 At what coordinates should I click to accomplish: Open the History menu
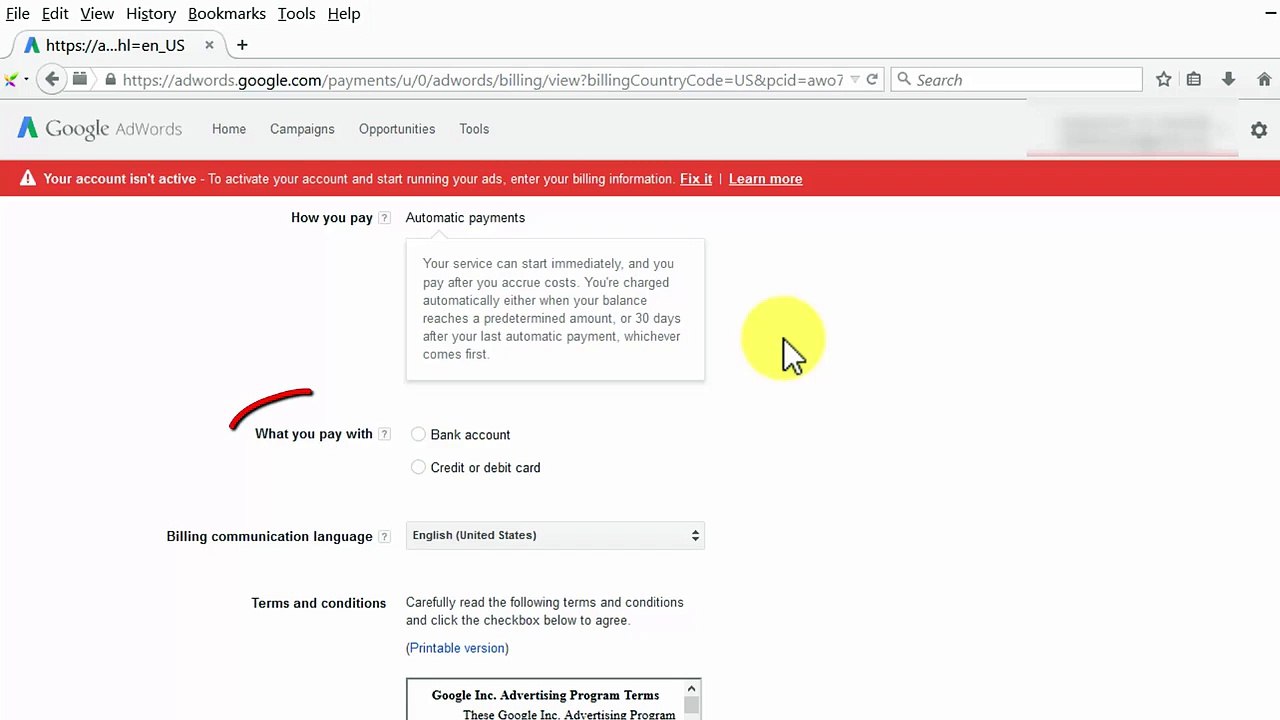point(151,14)
